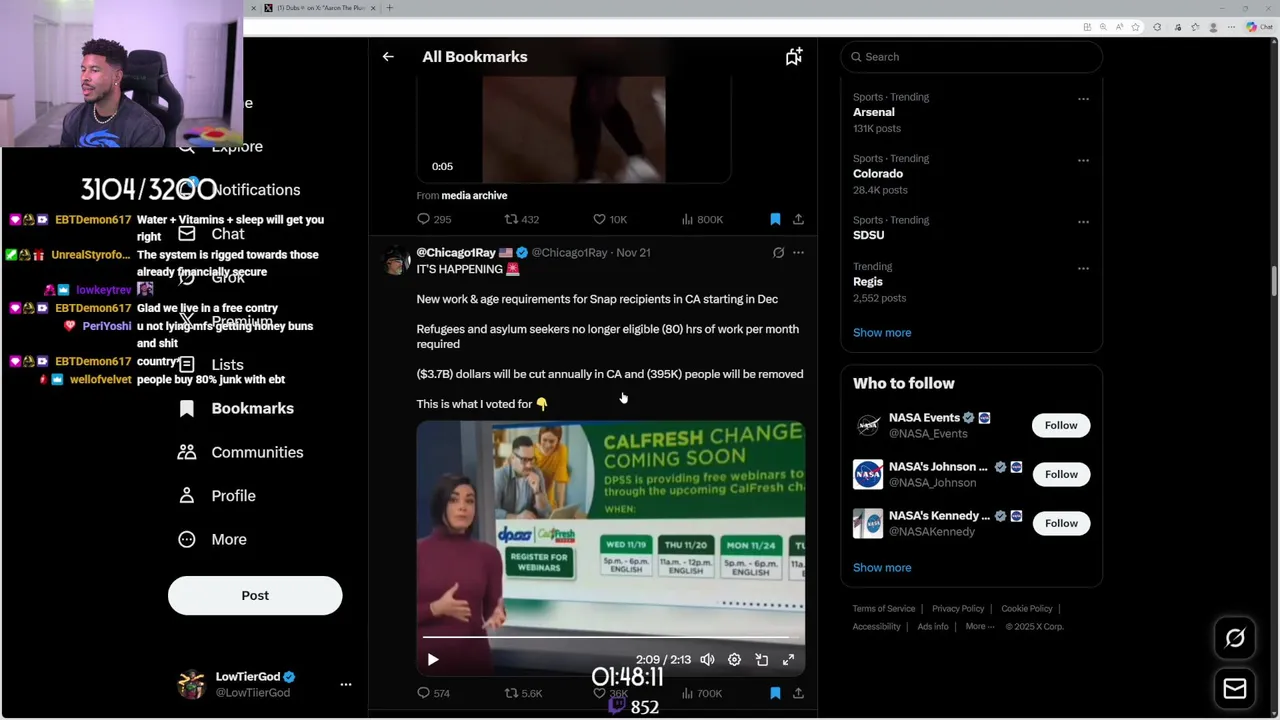Open NASA Events profile avatar

tap(868, 425)
